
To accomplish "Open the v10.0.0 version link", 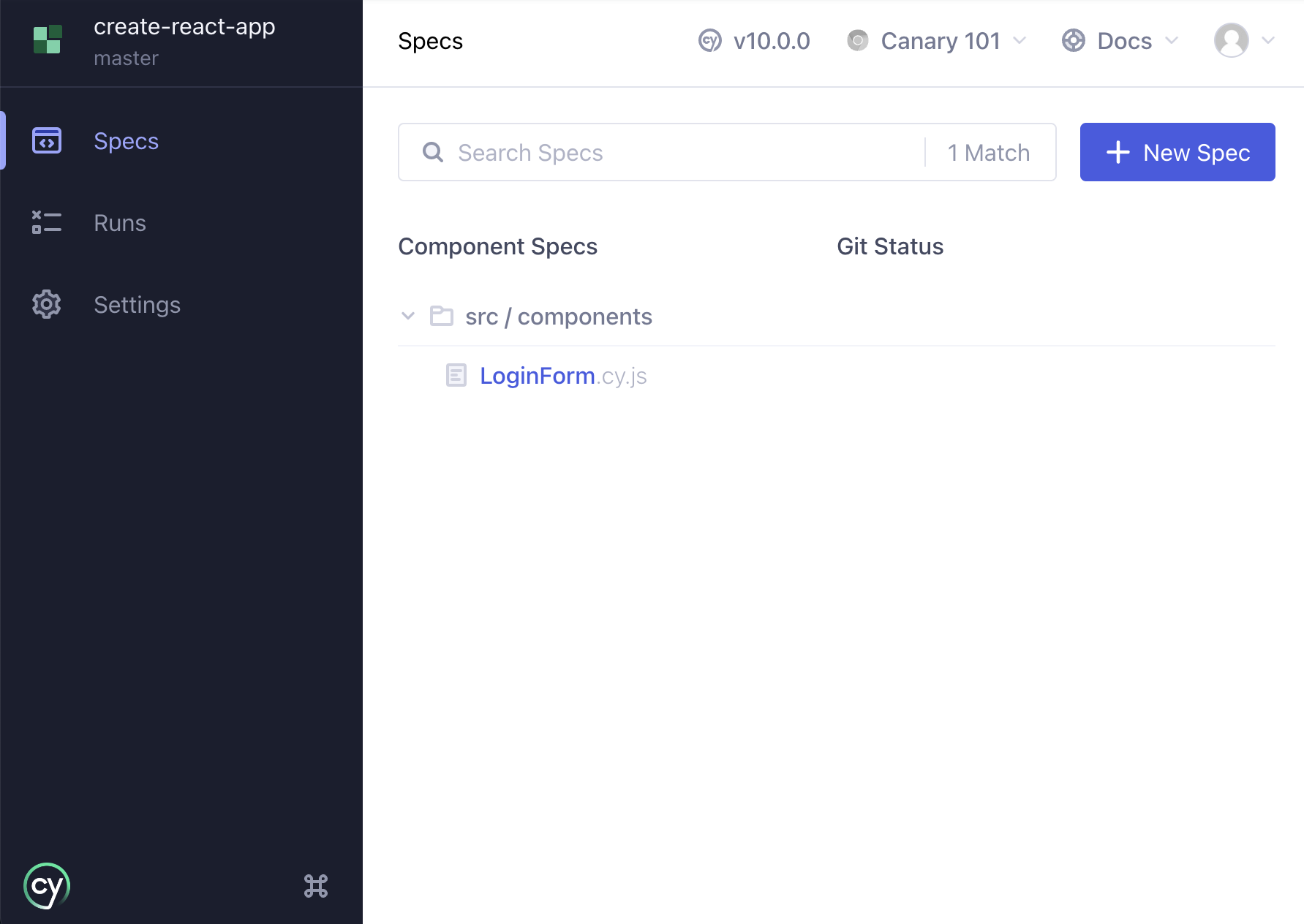I will pos(772,41).
